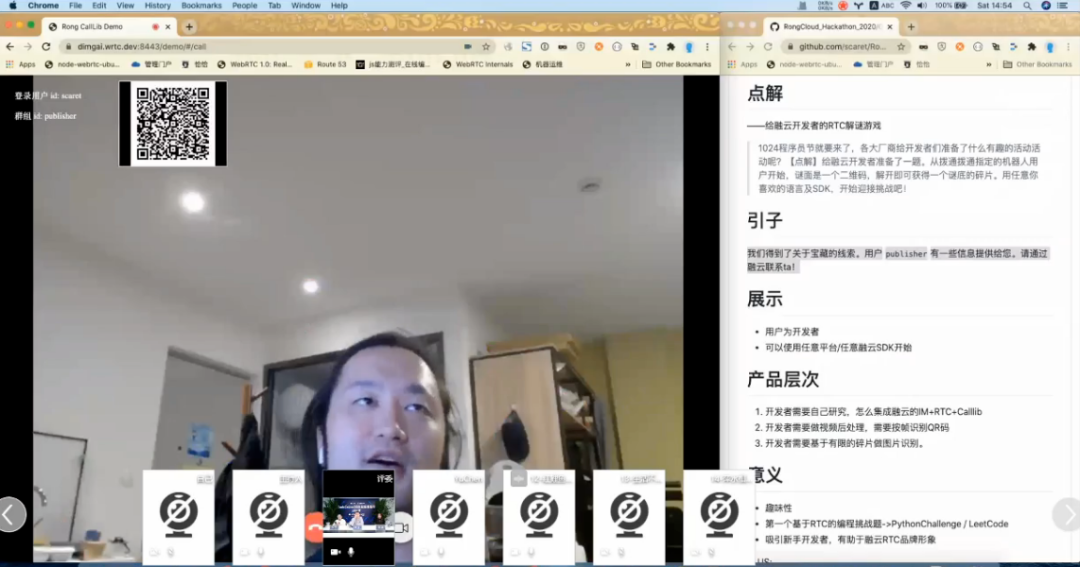Reload the GitHub page
Screen dimensions: 1080x567
pyautogui.click(x=768, y=47)
